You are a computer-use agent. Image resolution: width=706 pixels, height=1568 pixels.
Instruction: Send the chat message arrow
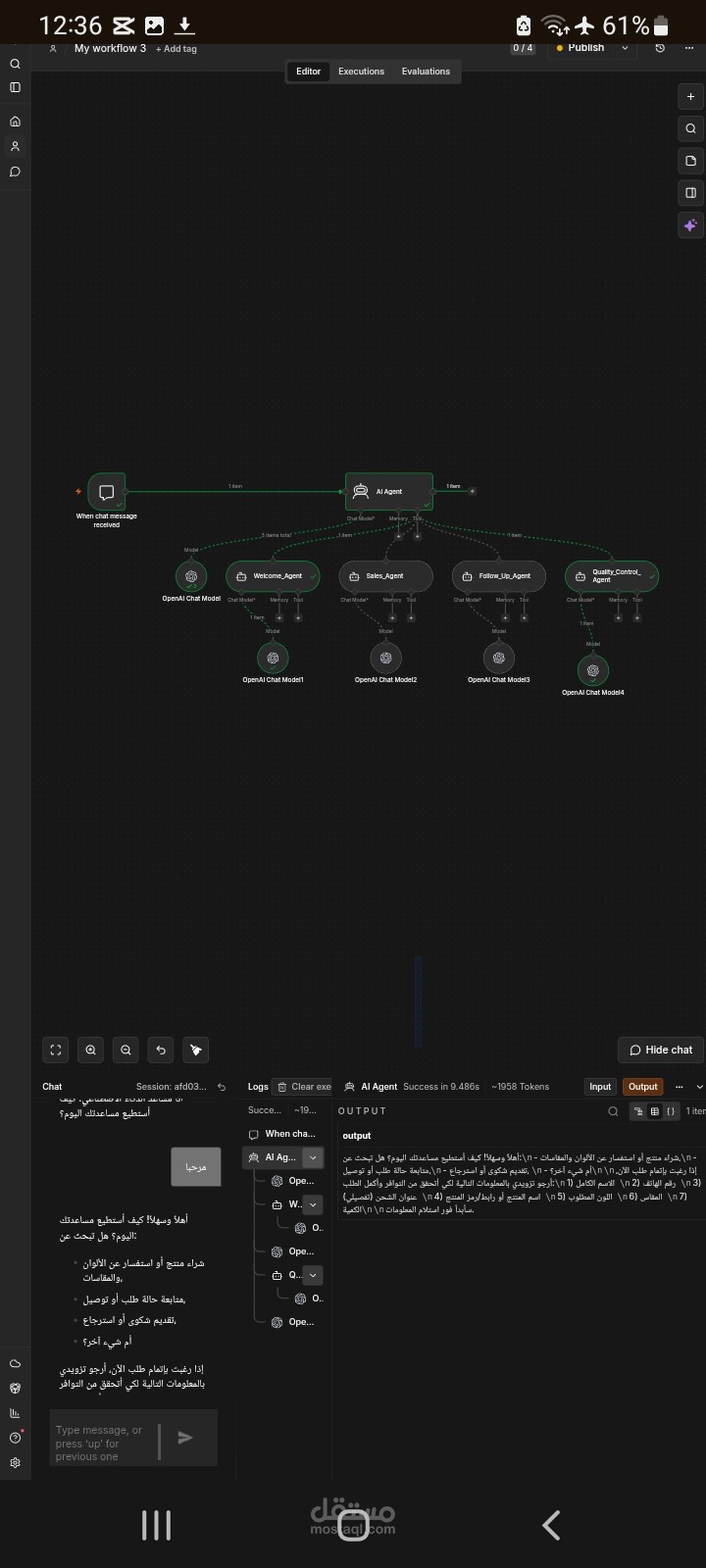pos(185,1438)
